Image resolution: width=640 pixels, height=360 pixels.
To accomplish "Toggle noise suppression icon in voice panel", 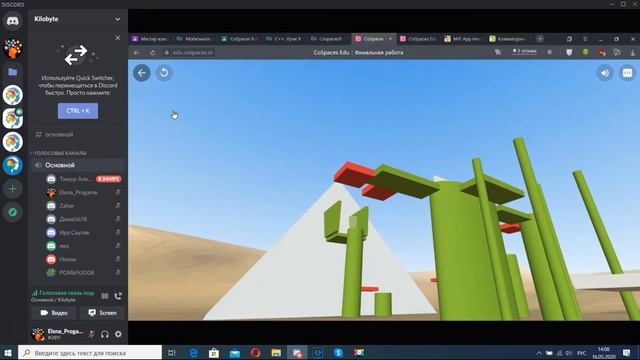I will [105, 296].
